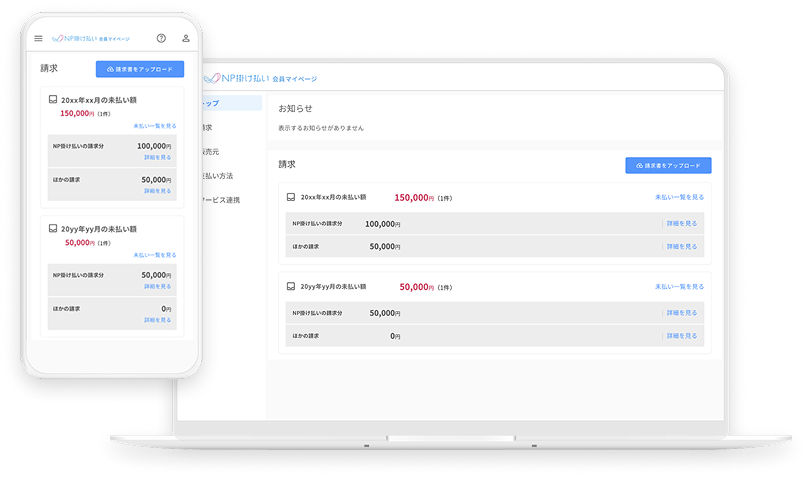Click the help question mark icon on phone
Image resolution: width=812 pixels, height=478 pixels.
[x=162, y=38]
